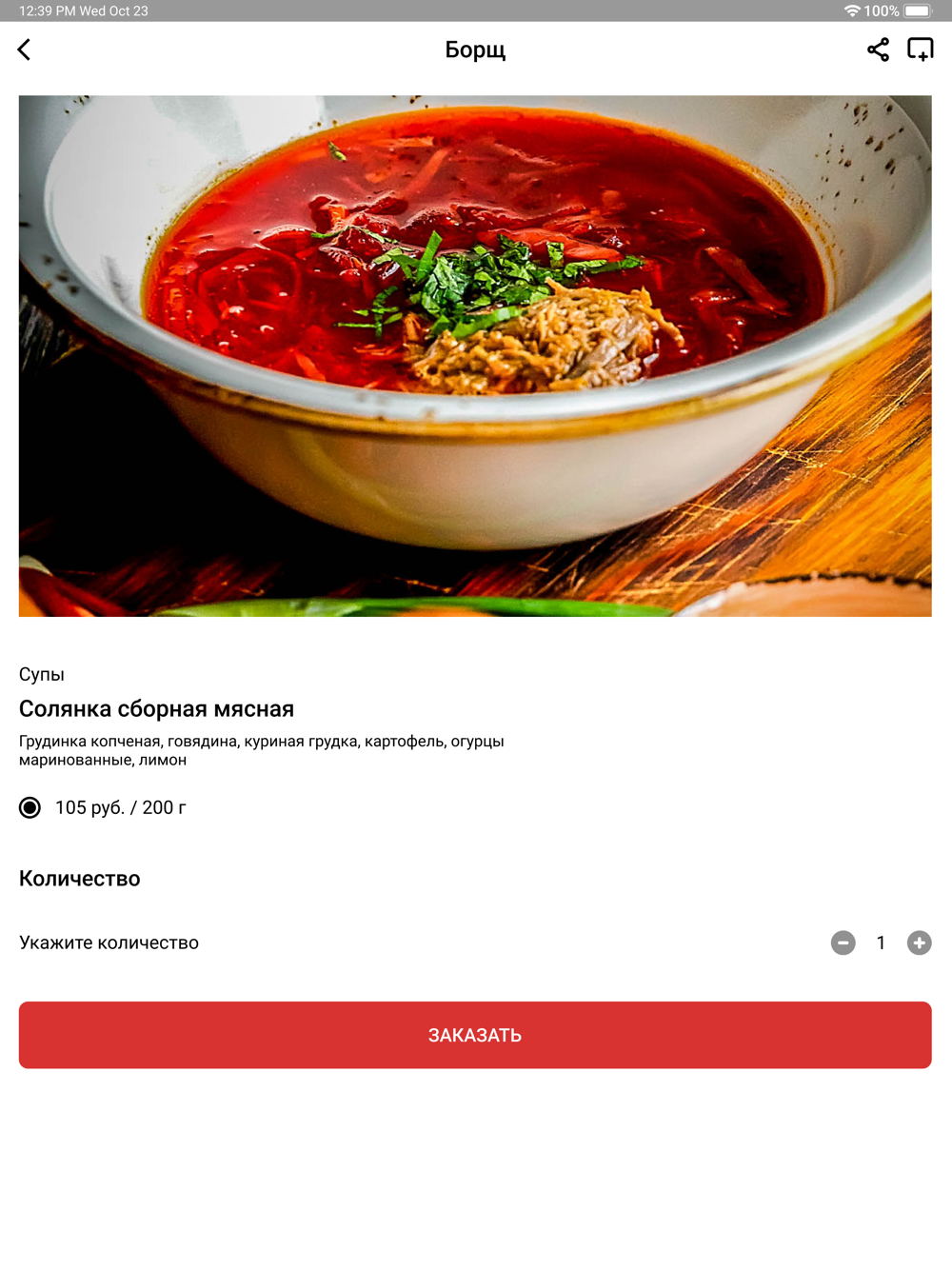Tap the 100% battery percentage text
The width and height of the screenshot is (952, 1270).
point(882,10)
